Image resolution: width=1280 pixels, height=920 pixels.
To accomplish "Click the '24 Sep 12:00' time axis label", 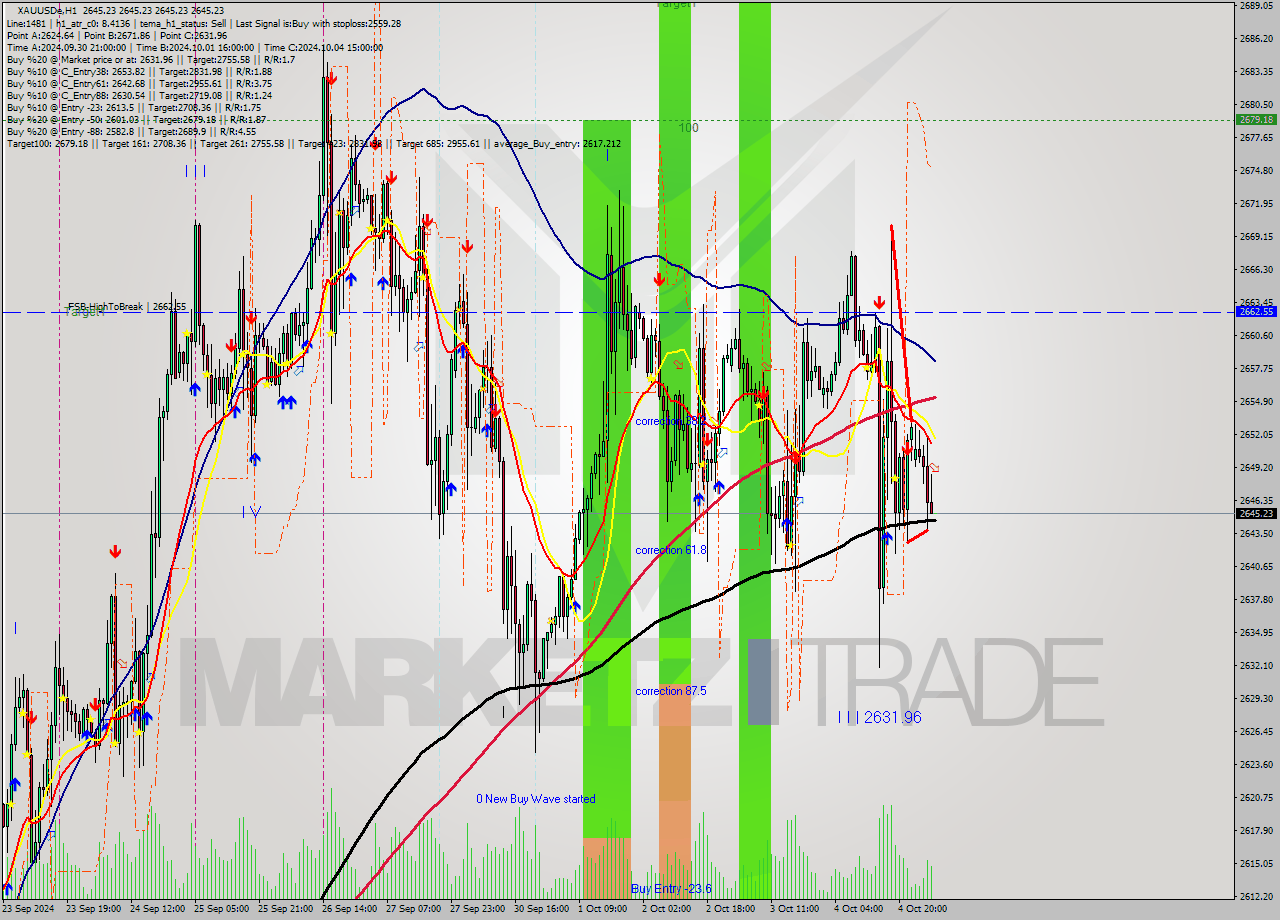I will point(158,910).
